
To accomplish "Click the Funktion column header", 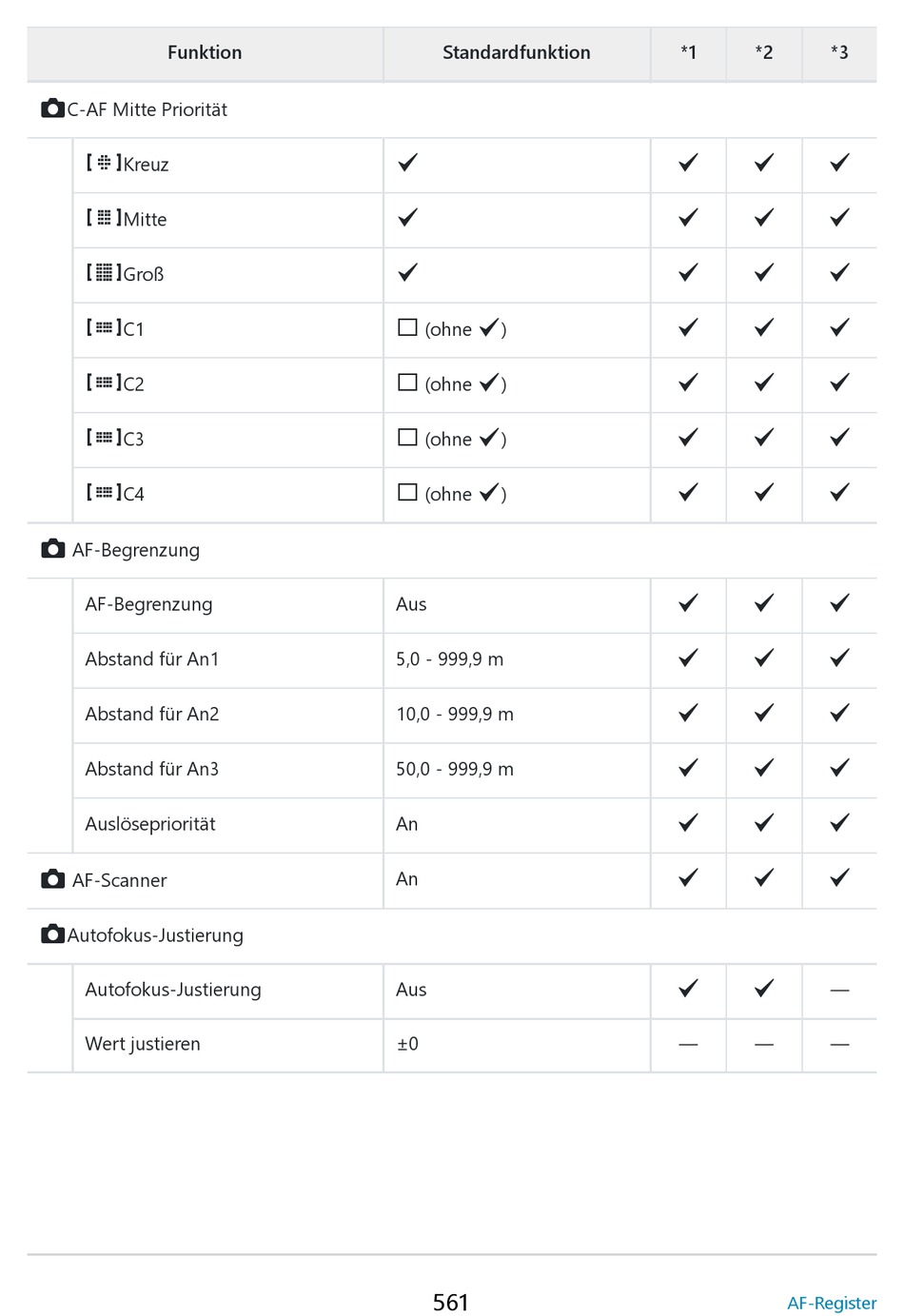I will point(205,52).
